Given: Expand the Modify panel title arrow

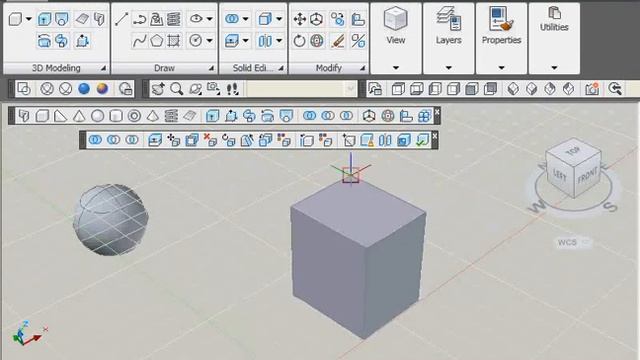Looking at the screenshot, I should (x=362, y=68).
